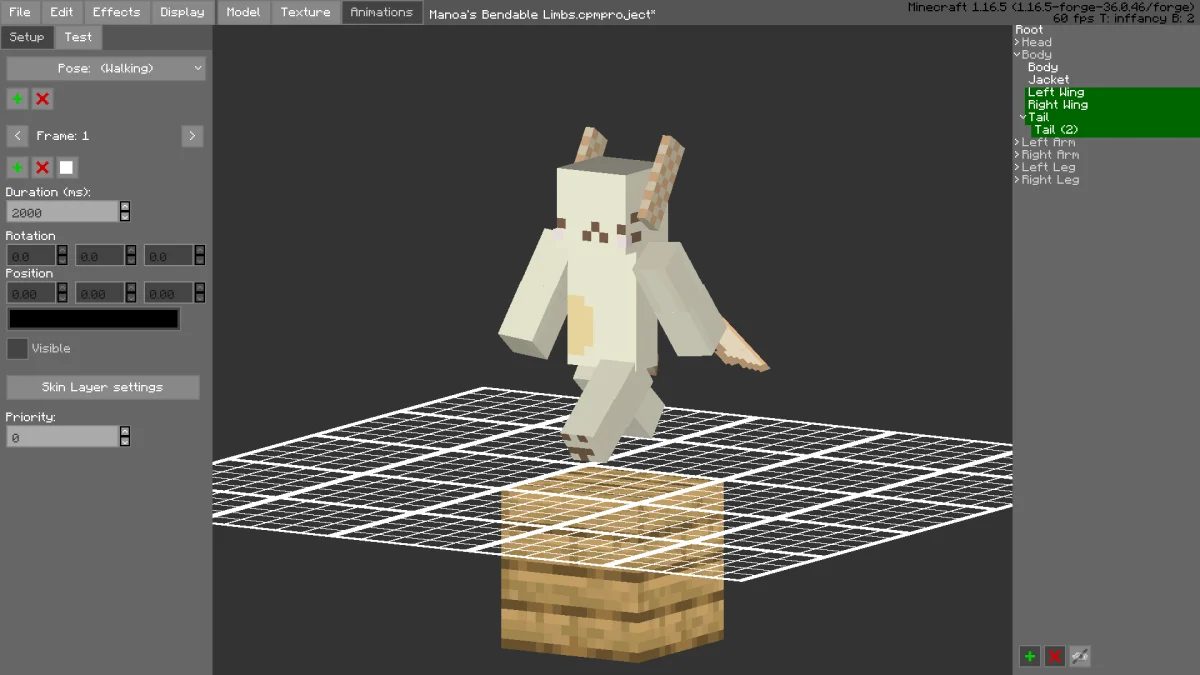Switch to the Setup sub-tab

click(27, 37)
